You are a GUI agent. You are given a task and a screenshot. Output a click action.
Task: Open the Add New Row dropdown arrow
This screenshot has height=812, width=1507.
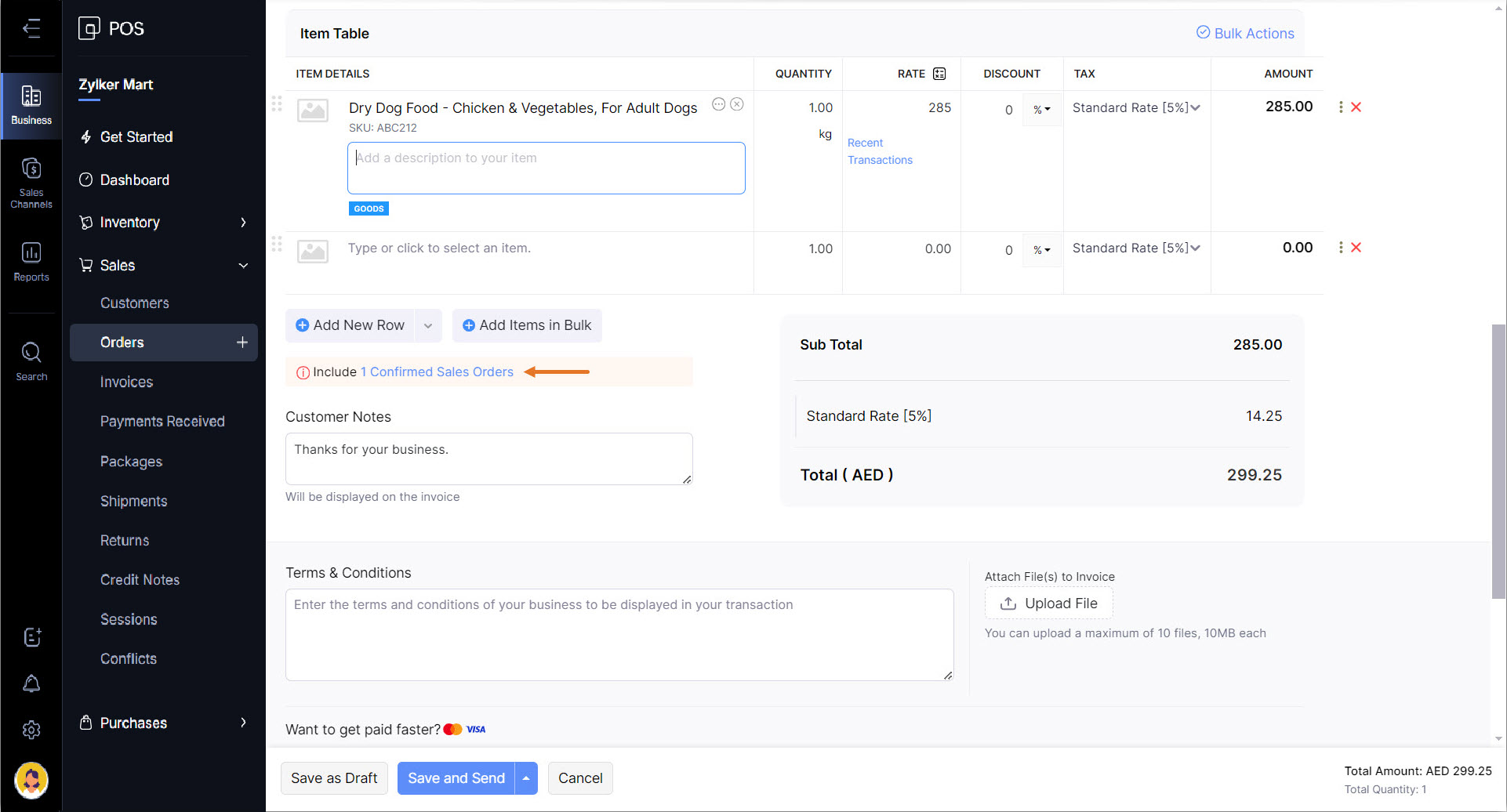pyautogui.click(x=428, y=326)
